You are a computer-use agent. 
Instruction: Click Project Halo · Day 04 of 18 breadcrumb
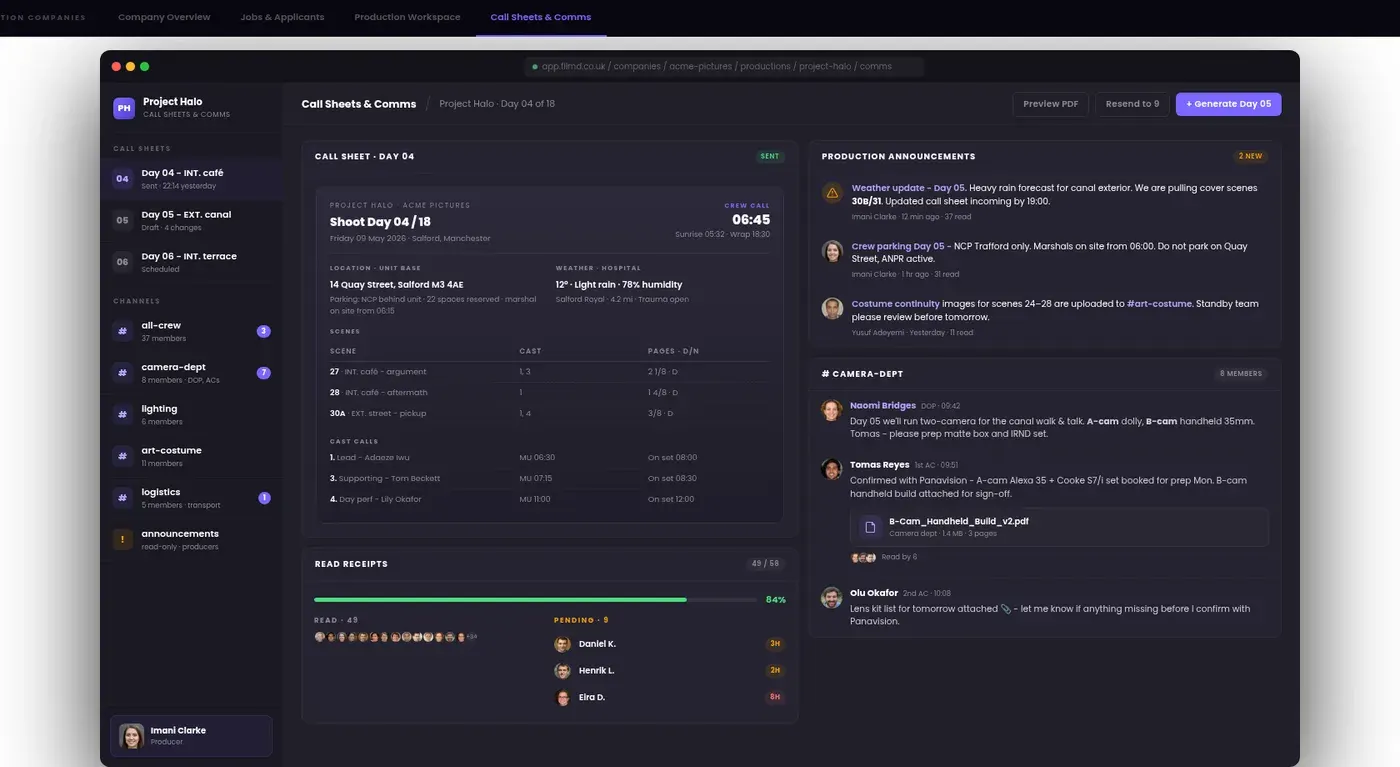coord(497,104)
